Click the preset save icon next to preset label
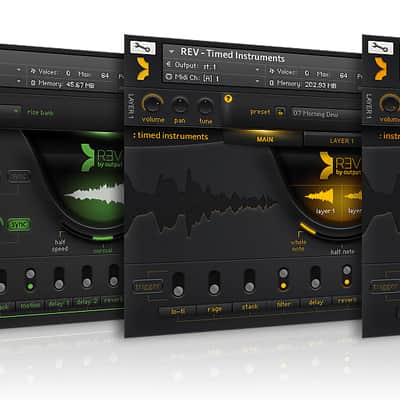The height and width of the screenshot is (400, 400). [x=281, y=112]
